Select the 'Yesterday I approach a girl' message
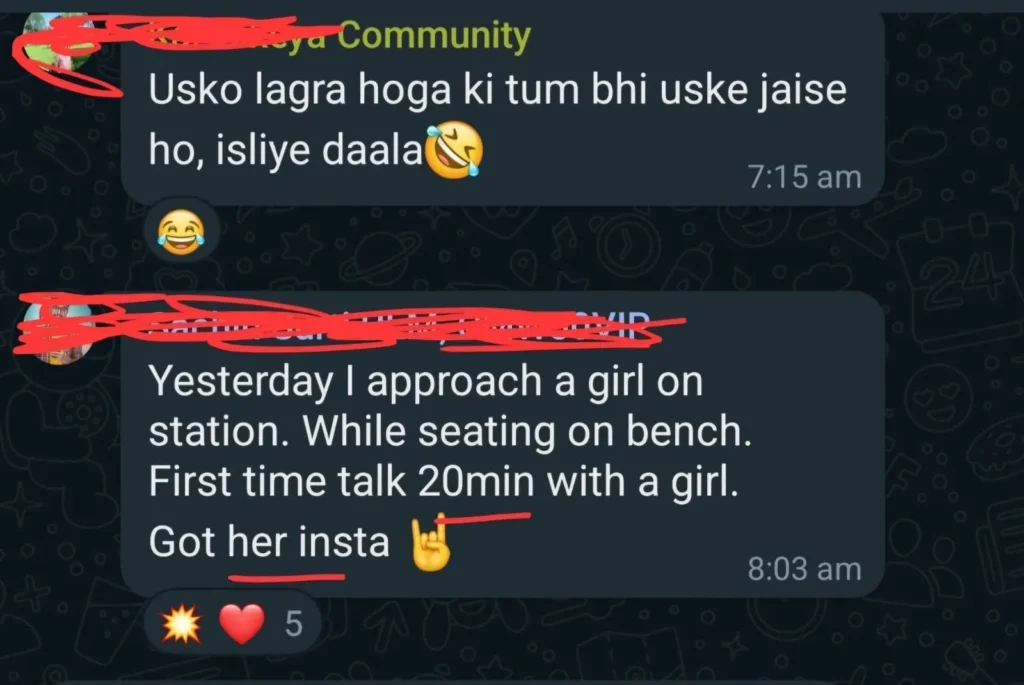The image size is (1024, 685). pos(503,444)
